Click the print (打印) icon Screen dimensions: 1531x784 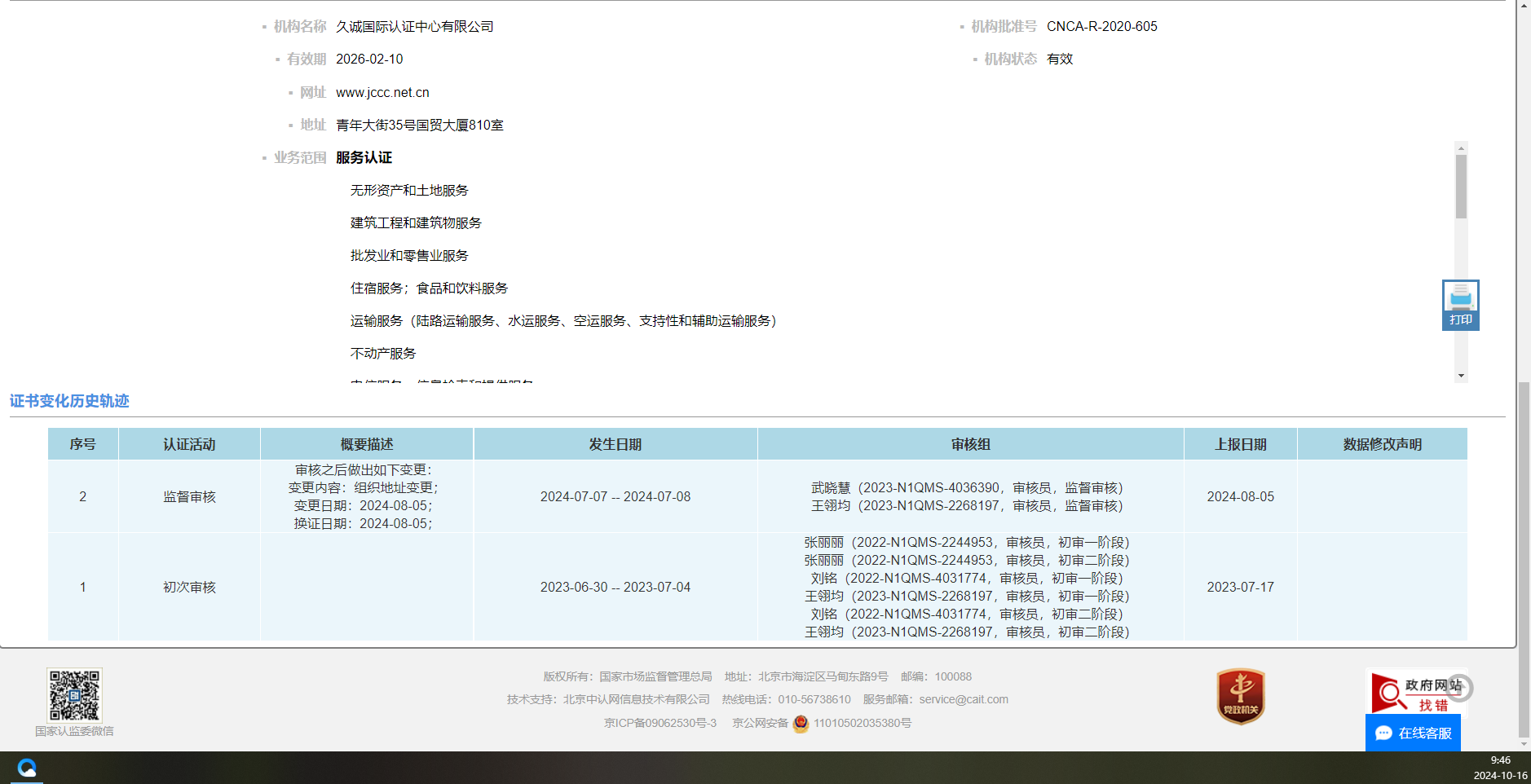click(1460, 305)
